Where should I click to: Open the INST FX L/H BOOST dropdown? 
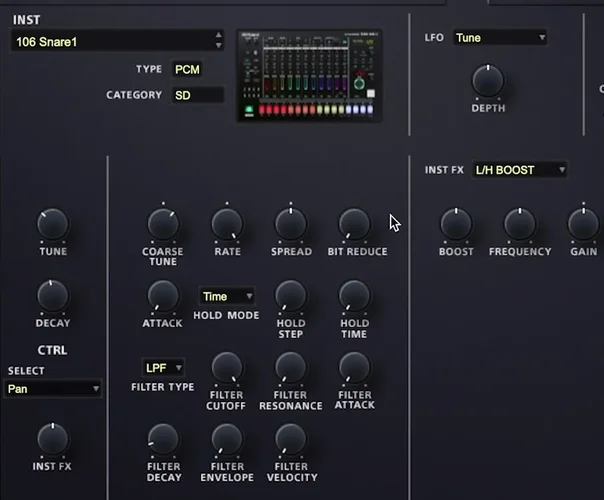pos(519,170)
